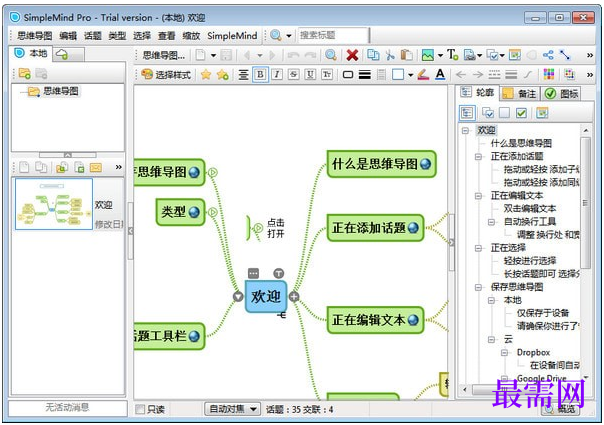Open the cloud tab in the left panel
This screenshot has width=604, height=425.
point(68,55)
